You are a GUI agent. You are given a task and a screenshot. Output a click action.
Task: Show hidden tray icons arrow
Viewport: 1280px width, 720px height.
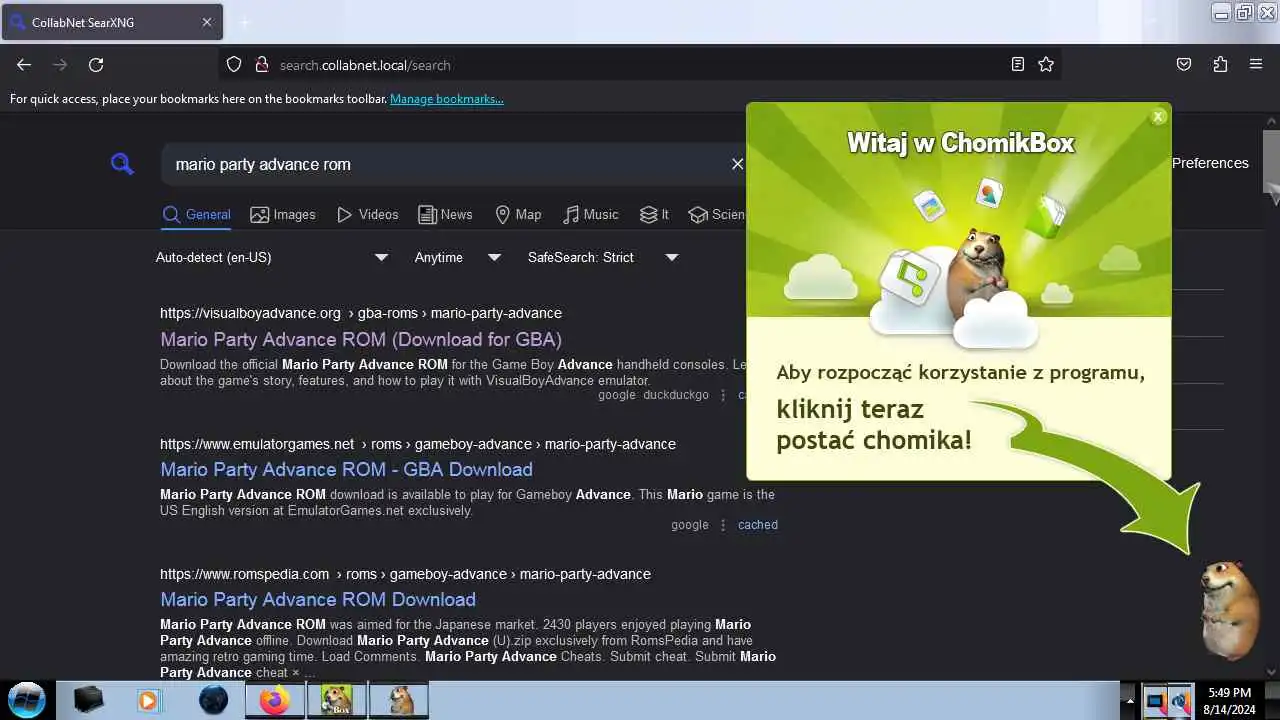[1129, 701]
